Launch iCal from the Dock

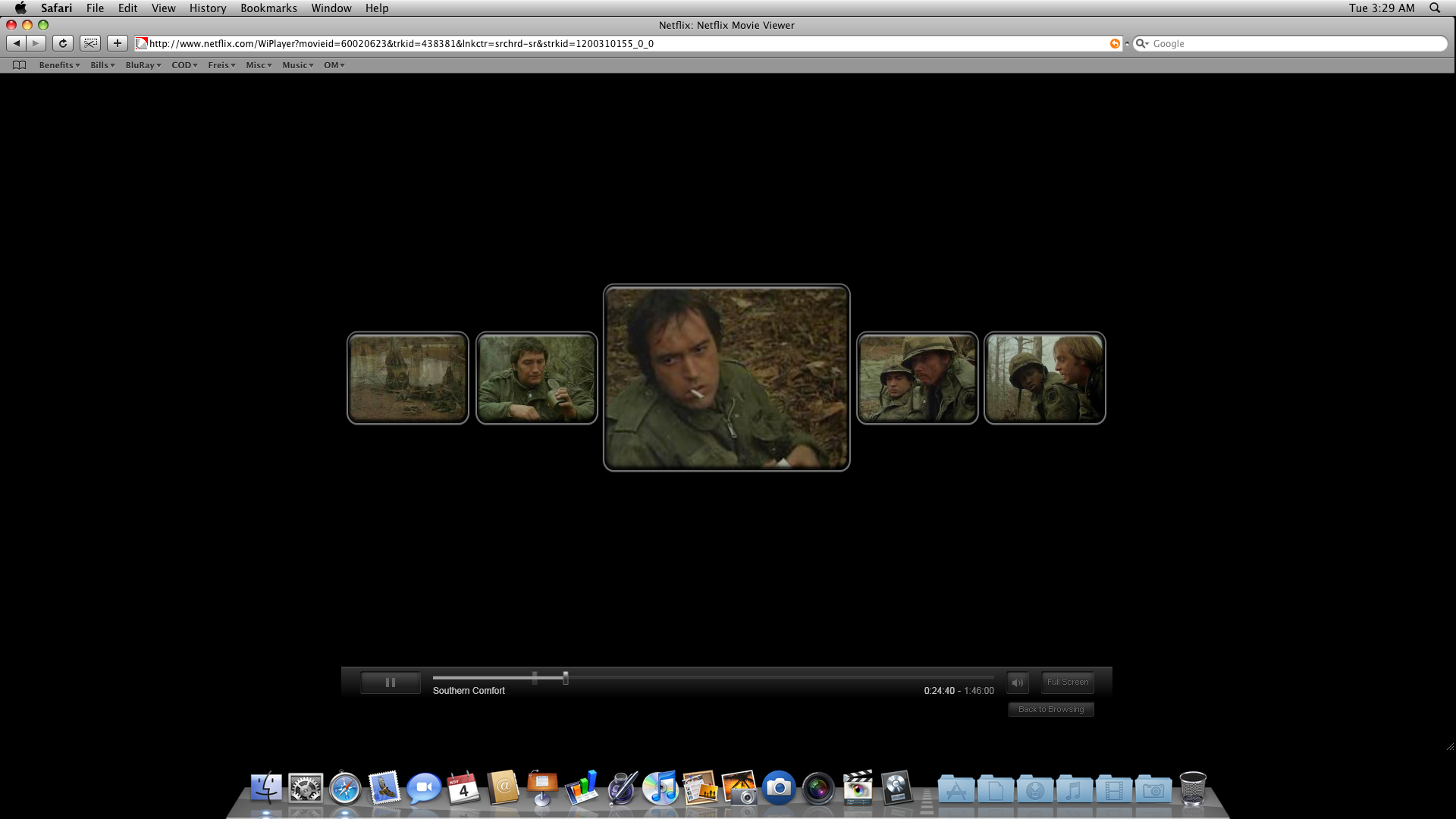(x=463, y=789)
